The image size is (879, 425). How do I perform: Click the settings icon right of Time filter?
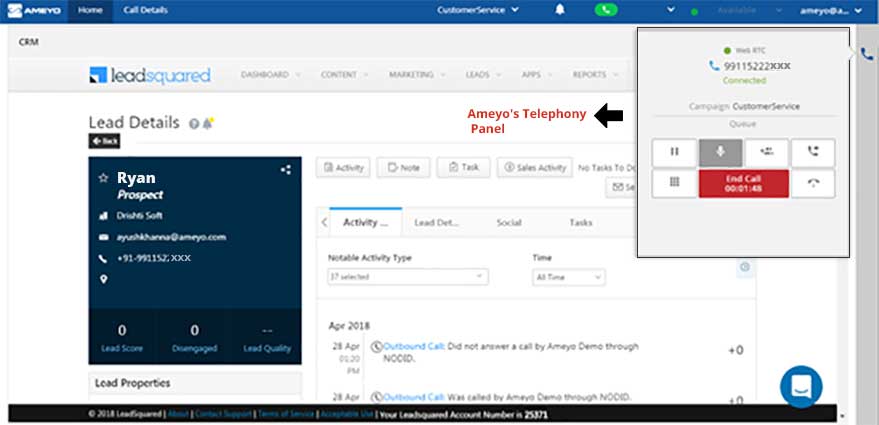point(744,267)
